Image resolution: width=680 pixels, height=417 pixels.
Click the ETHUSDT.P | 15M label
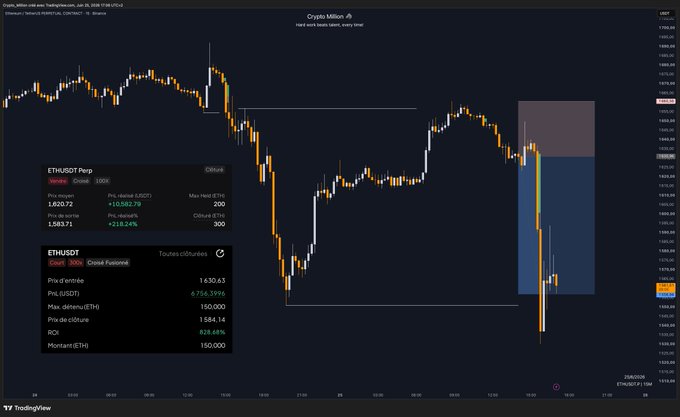634,384
